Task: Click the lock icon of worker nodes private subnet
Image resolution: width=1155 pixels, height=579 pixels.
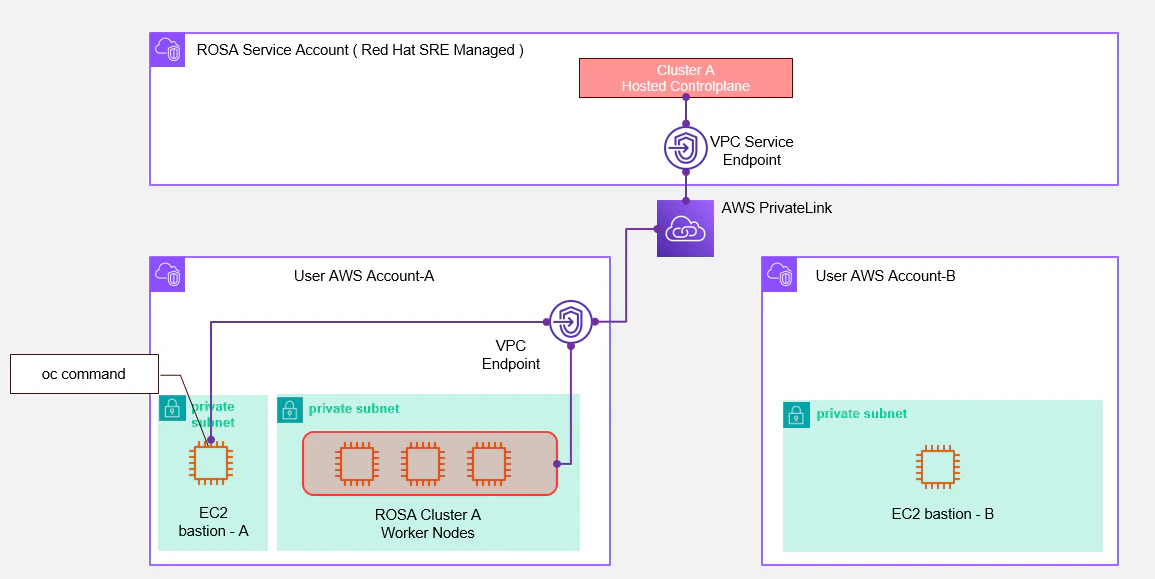Action: pos(290,410)
